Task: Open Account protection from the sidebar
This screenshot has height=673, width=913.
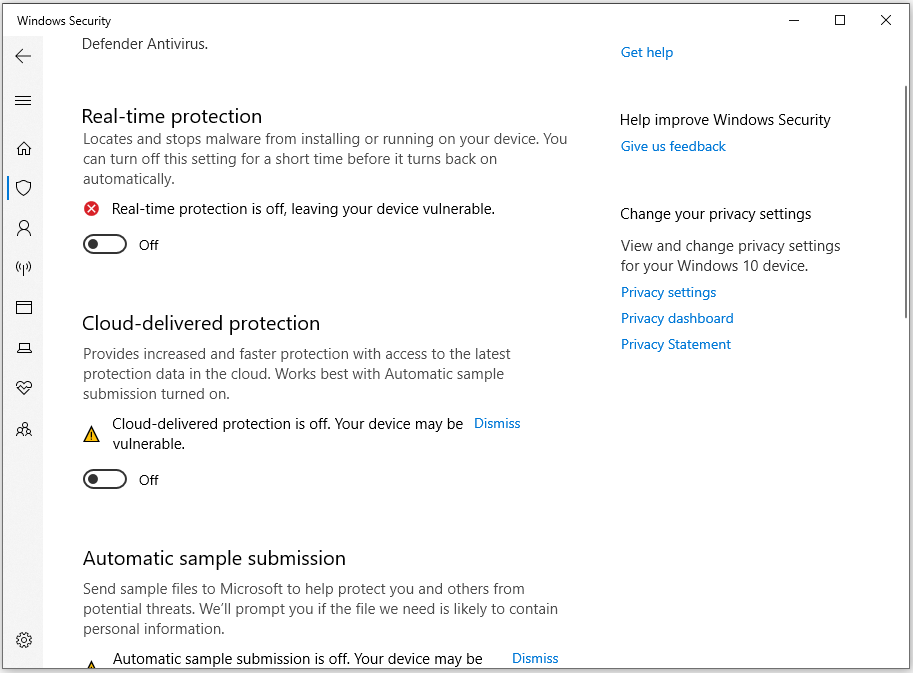Action: [23, 227]
